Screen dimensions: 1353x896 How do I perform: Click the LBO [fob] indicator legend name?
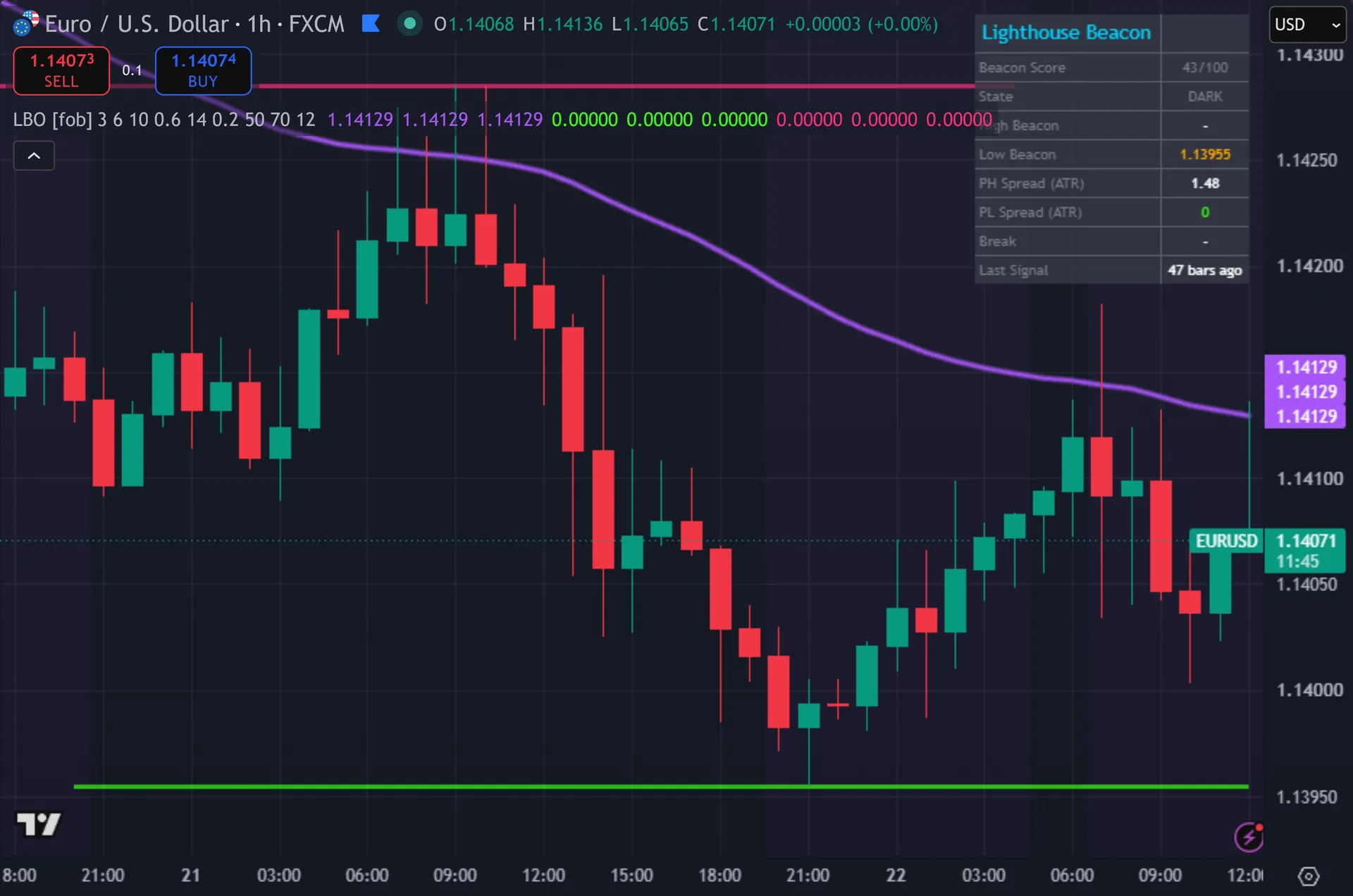(53, 120)
